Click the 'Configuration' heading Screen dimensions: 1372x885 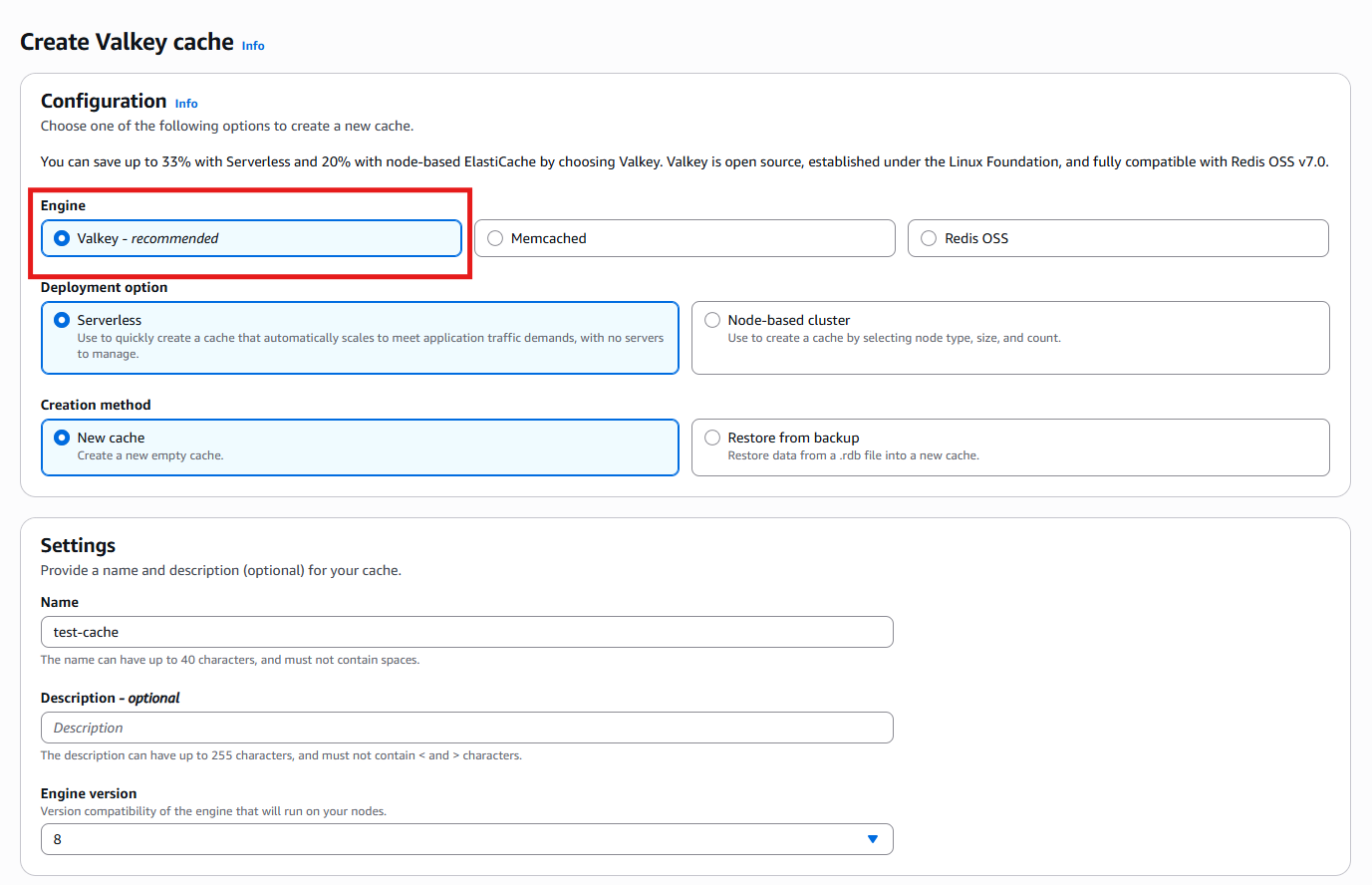[104, 101]
